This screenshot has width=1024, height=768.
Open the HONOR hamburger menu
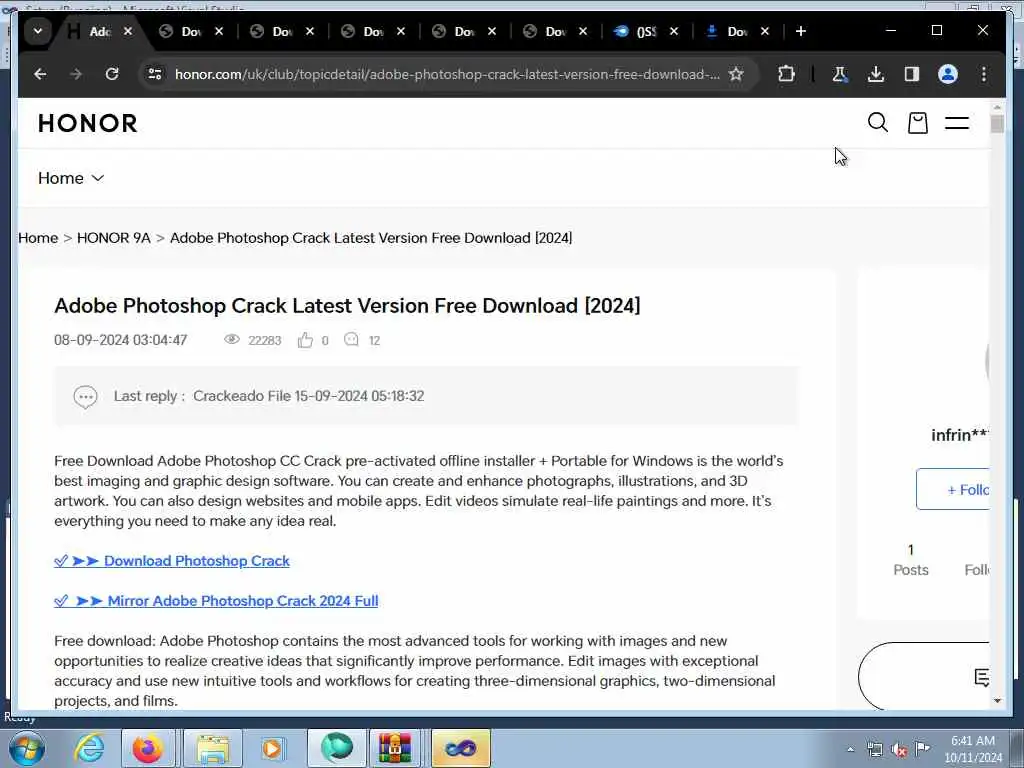[957, 123]
